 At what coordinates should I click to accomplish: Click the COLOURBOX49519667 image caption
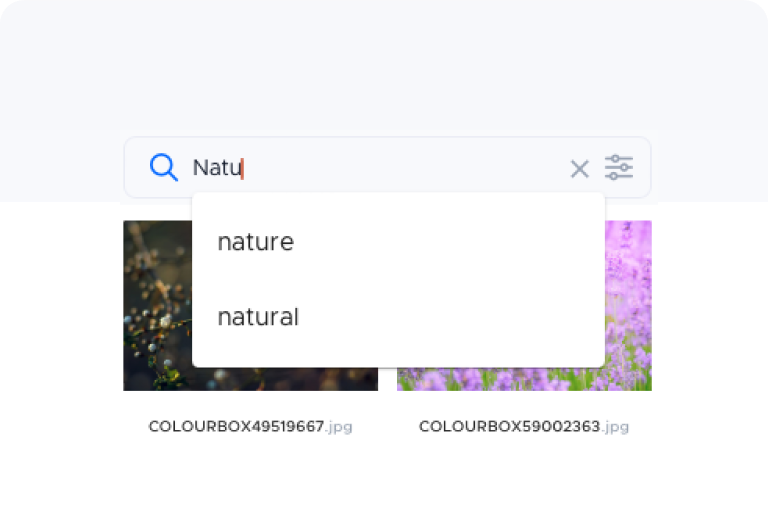tap(250, 426)
